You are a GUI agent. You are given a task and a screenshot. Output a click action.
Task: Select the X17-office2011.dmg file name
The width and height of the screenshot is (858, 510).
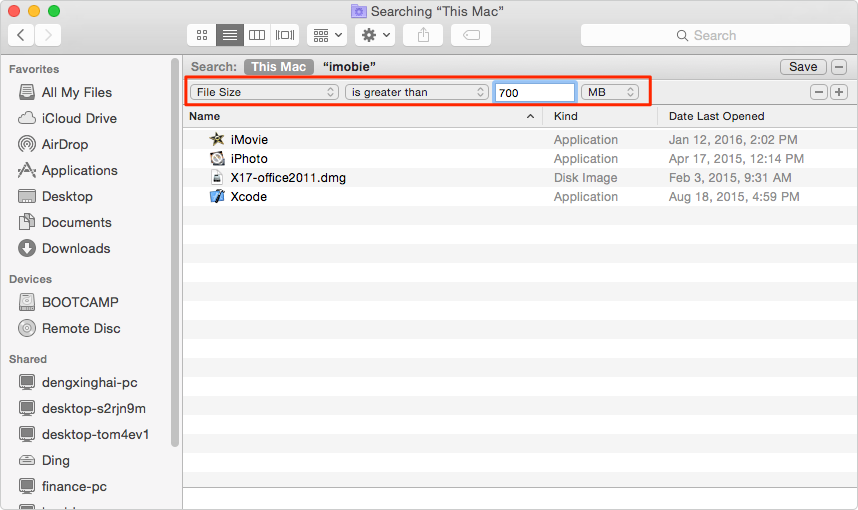click(x=288, y=178)
